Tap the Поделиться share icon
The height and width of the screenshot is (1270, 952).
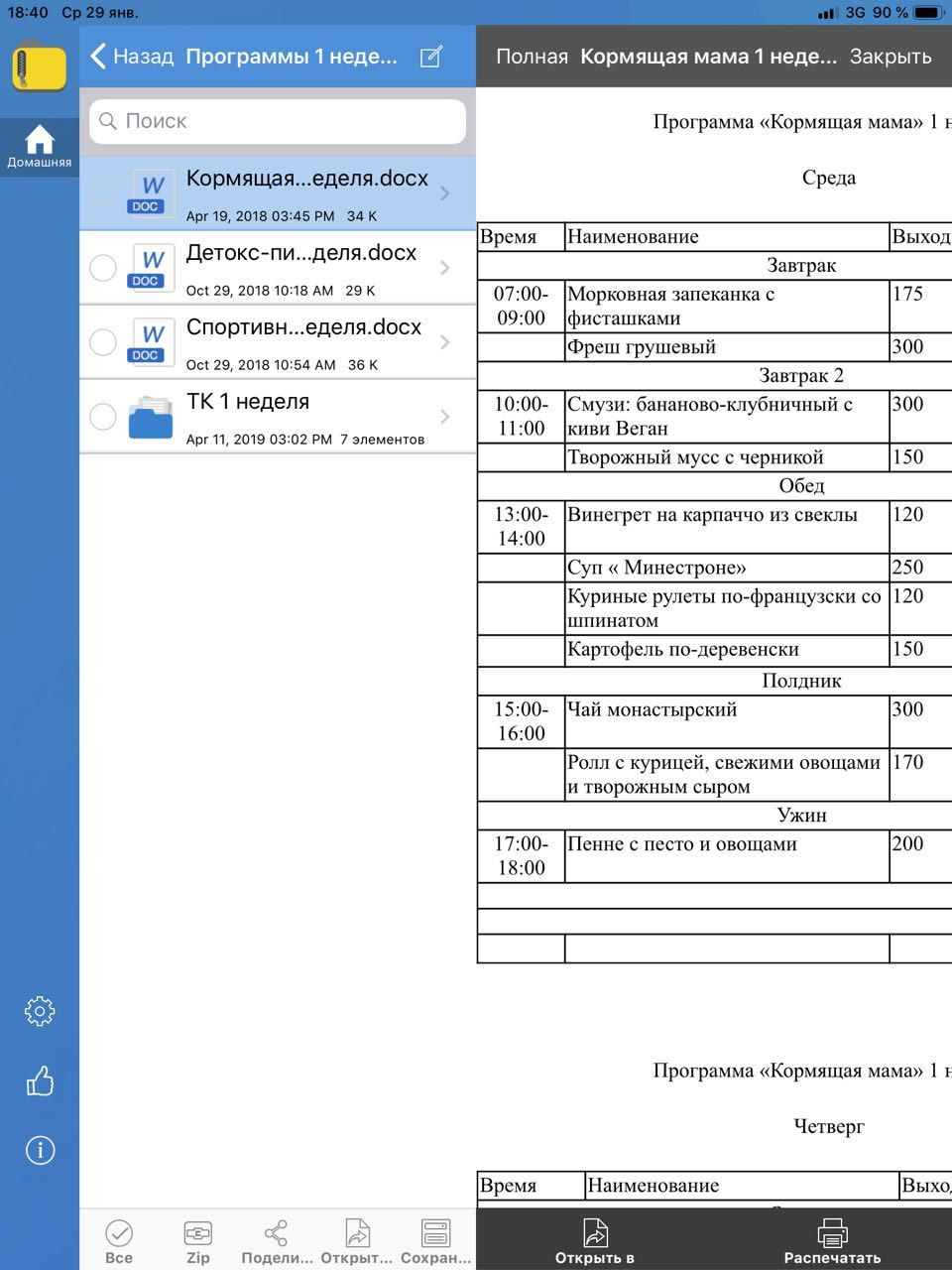(x=277, y=1241)
